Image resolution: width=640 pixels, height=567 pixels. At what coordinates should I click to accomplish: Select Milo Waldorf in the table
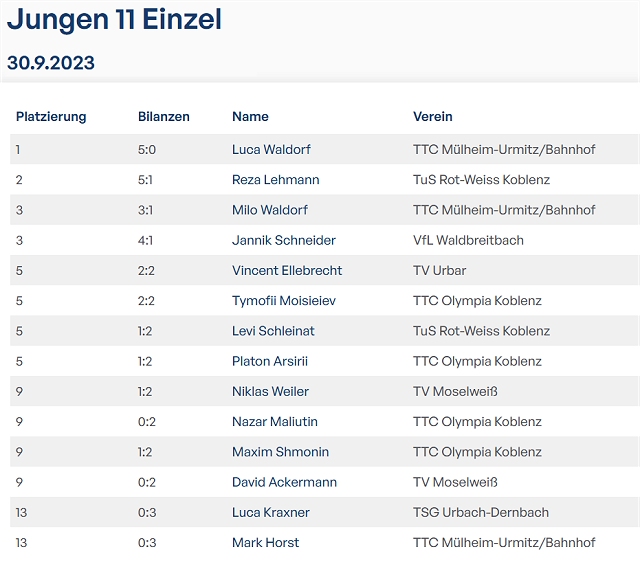click(x=269, y=210)
